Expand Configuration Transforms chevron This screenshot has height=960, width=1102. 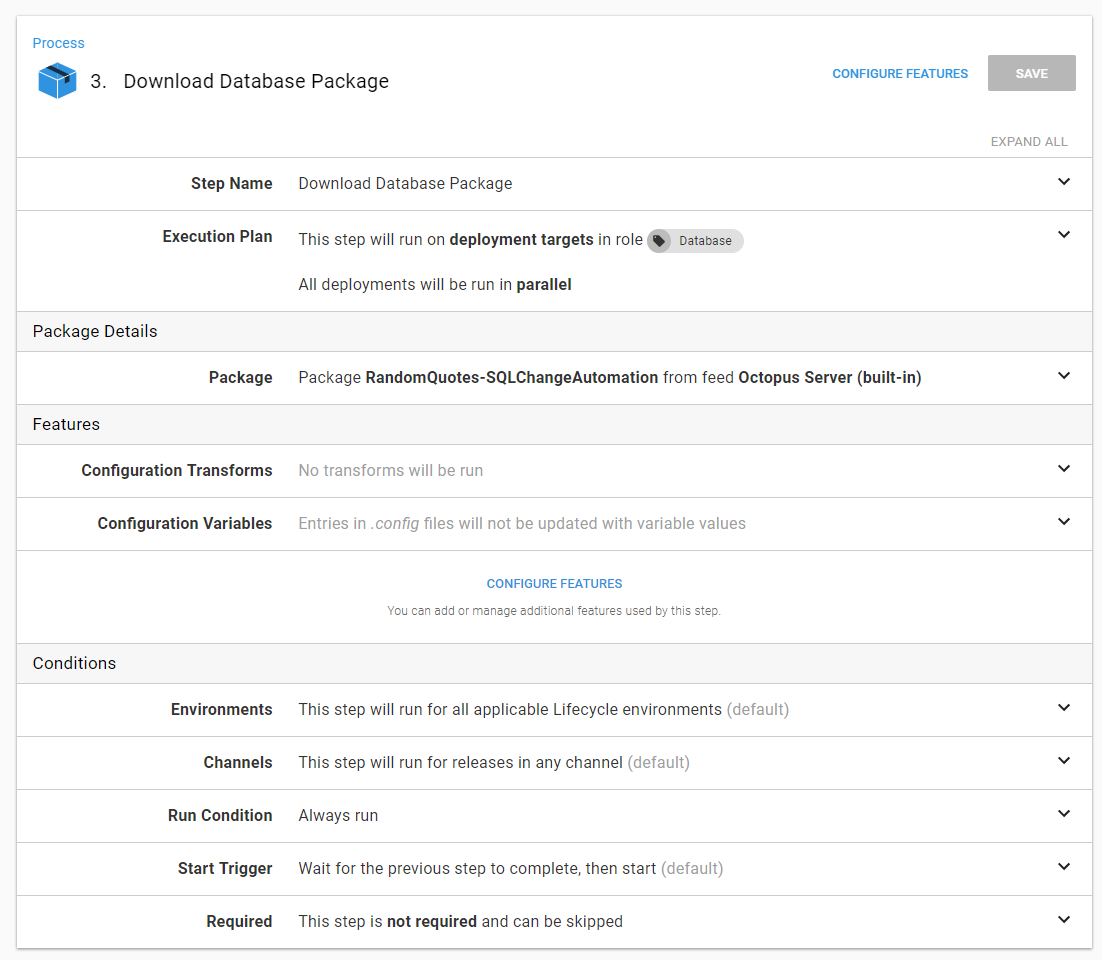[1063, 469]
